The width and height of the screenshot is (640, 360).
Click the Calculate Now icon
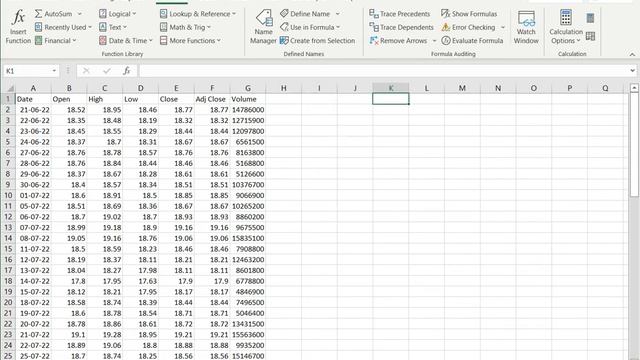tap(590, 18)
